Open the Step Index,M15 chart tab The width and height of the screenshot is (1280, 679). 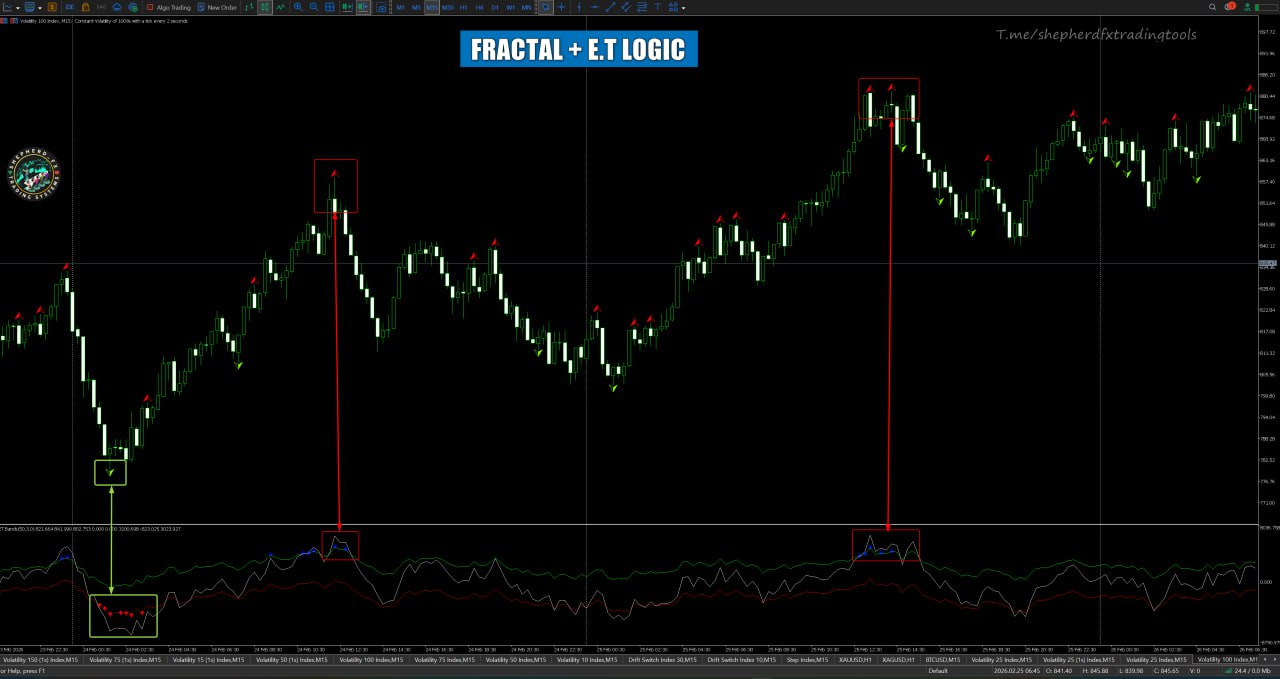tap(808, 660)
